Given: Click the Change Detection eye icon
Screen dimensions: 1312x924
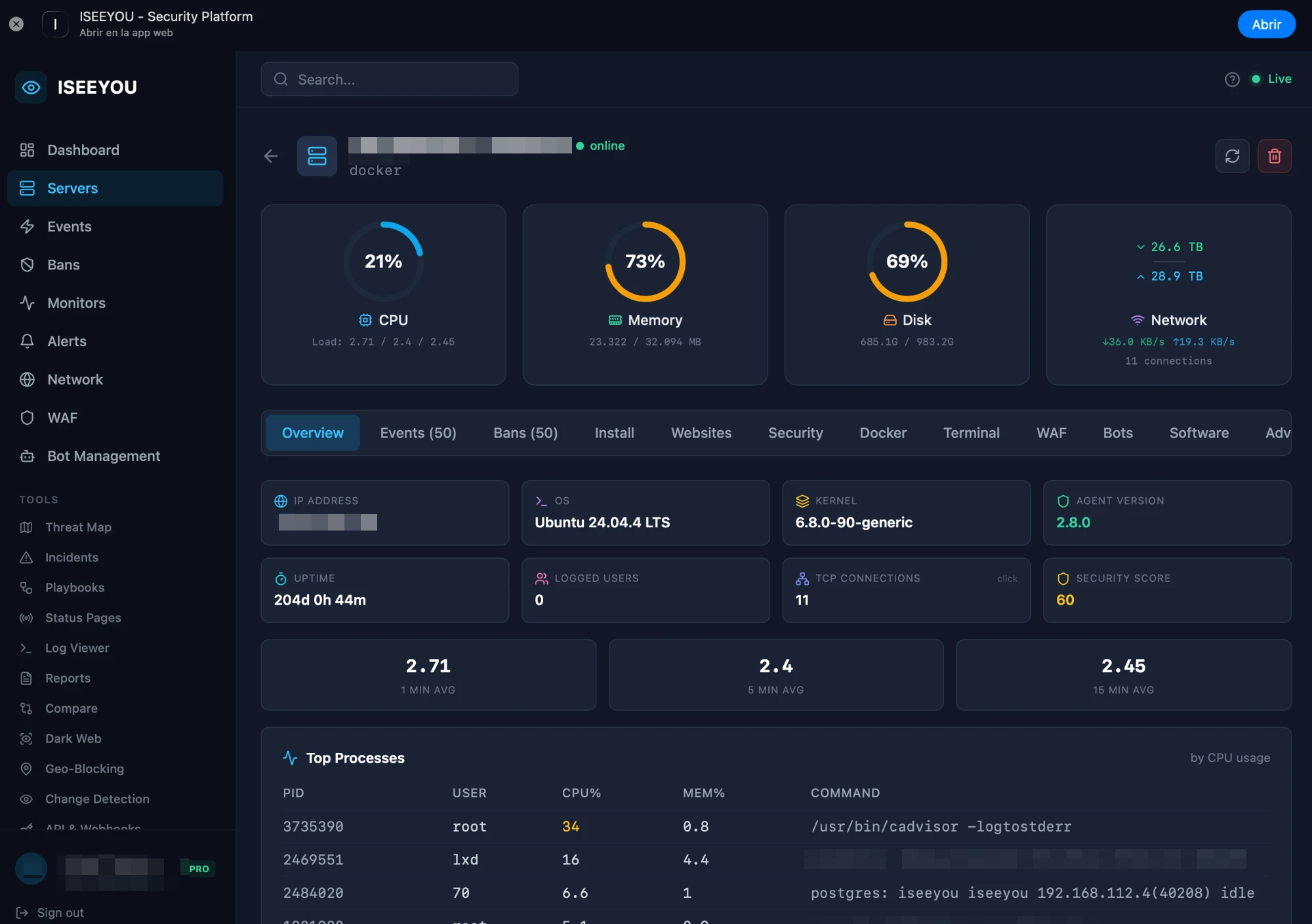Looking at the screenshot, I should click(x=26, y=799).
